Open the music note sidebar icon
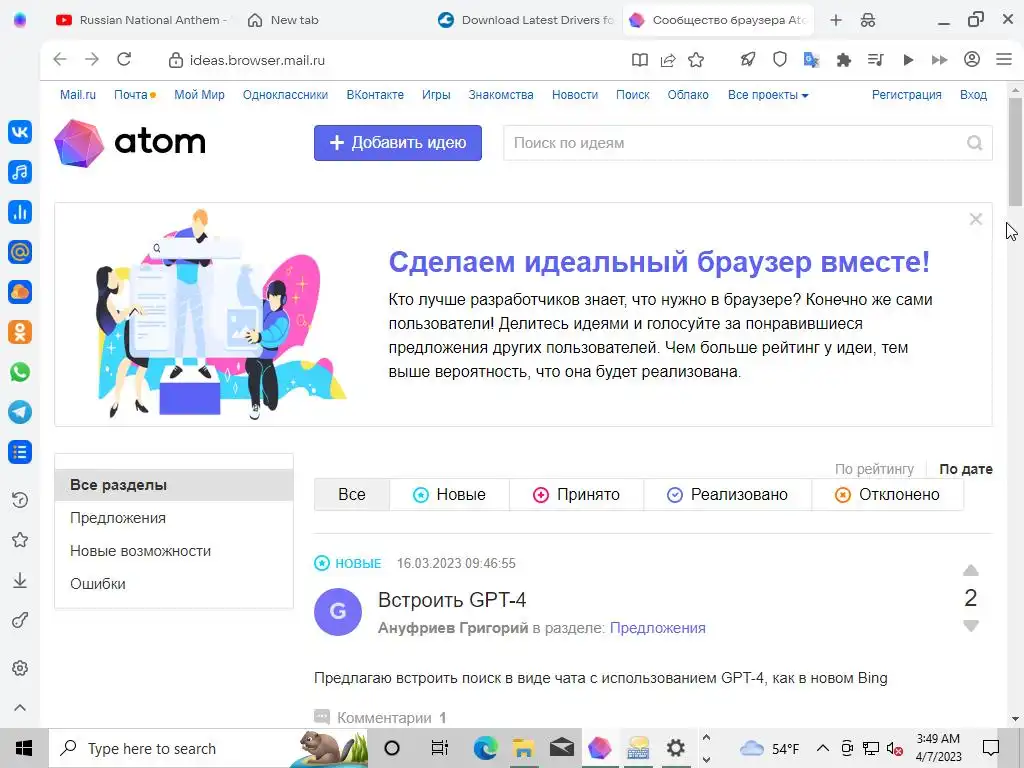The width and height of the screenshot is (1024, 768). click(x=20, y=172)
